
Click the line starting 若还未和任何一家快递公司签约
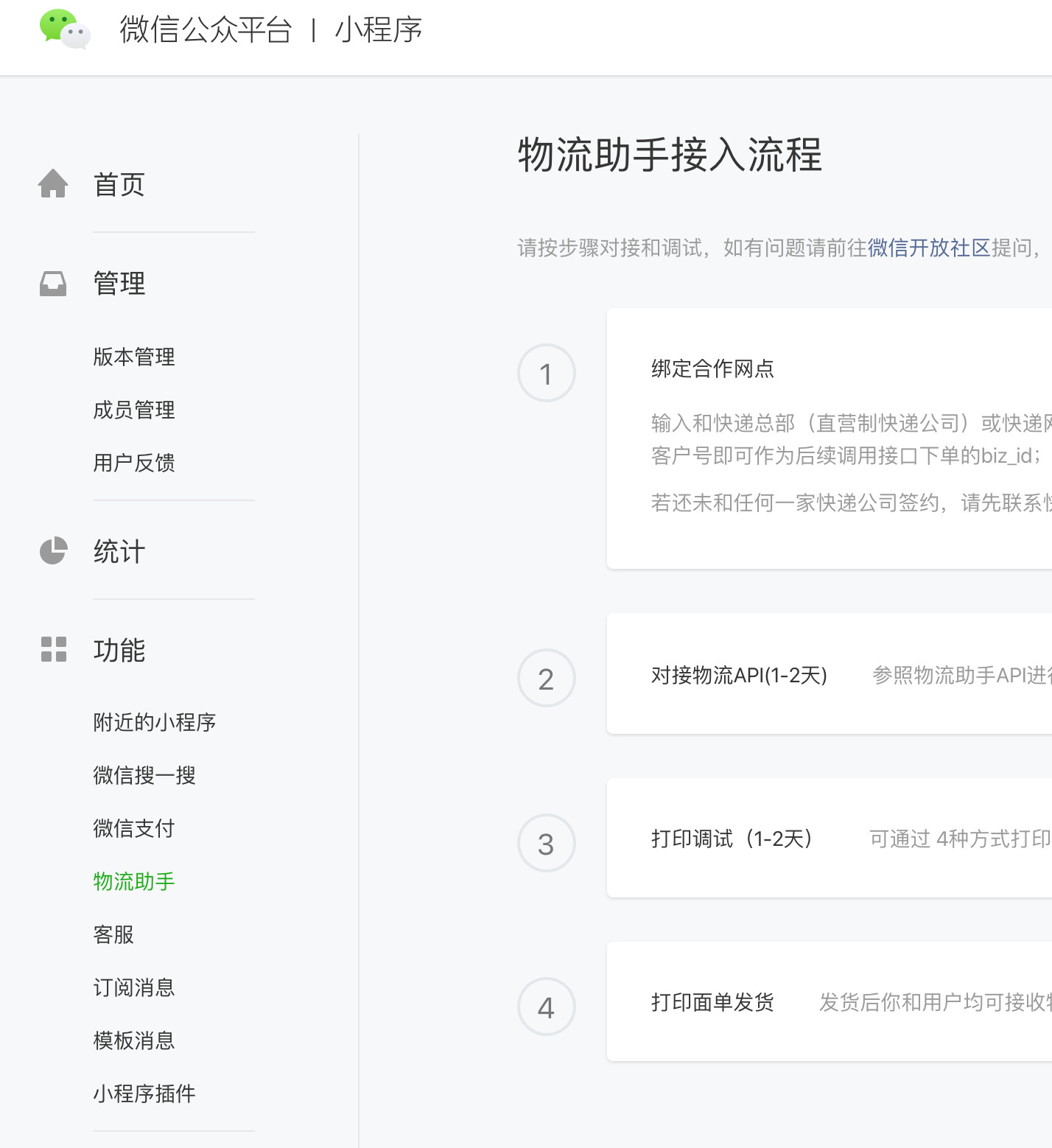tap(852, 503)
